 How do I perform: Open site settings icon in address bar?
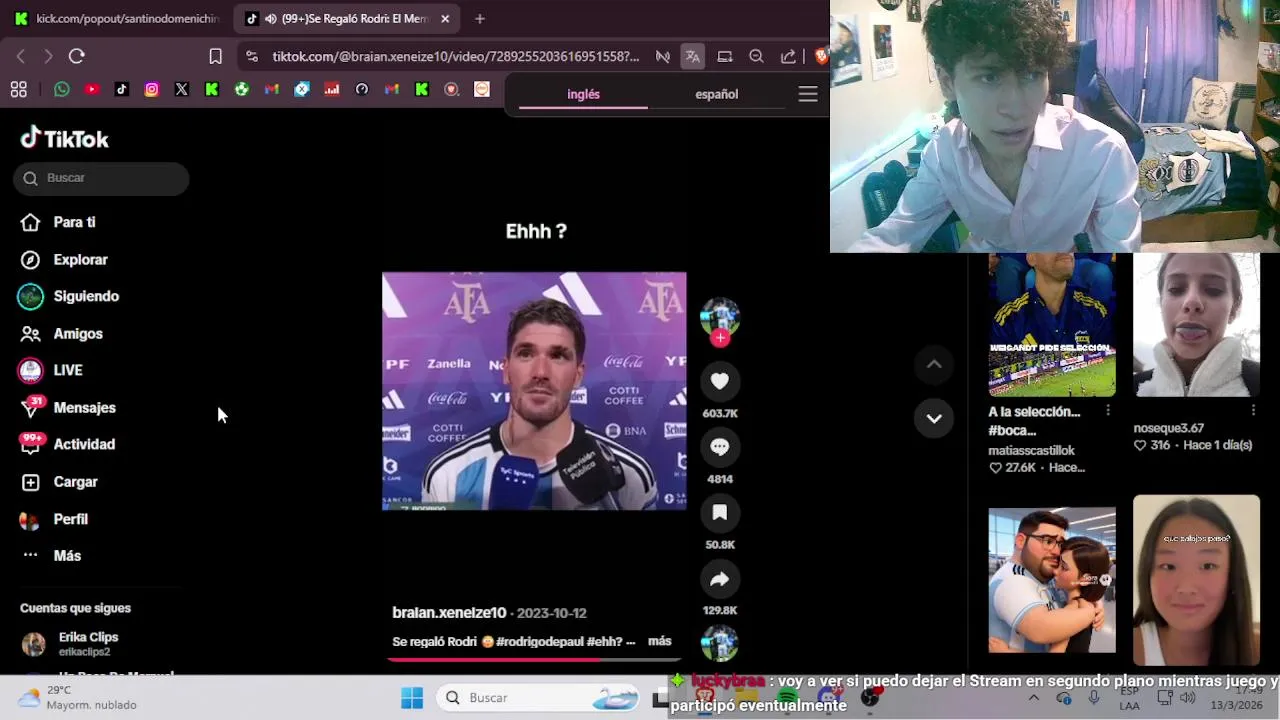point(251,56)
